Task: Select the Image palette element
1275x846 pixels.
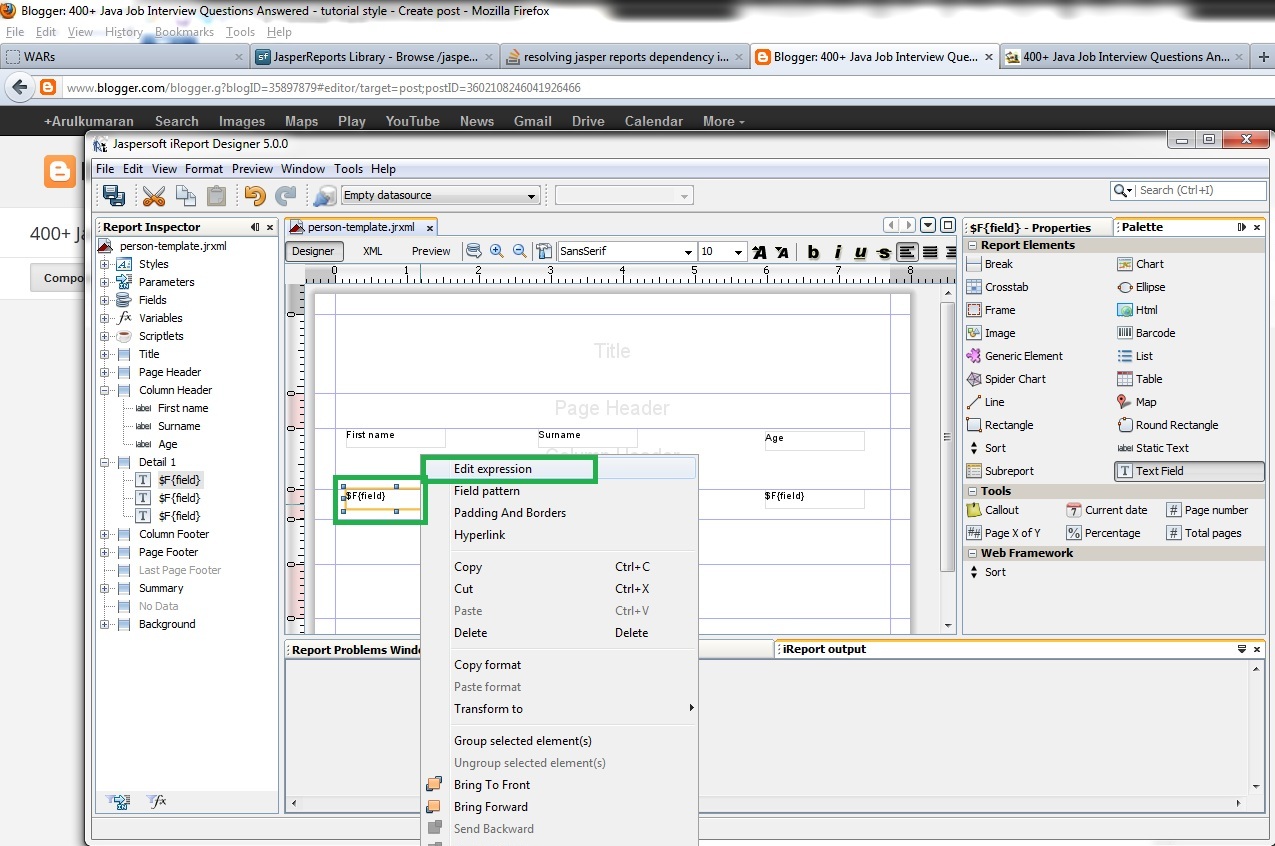Action: 991,333
